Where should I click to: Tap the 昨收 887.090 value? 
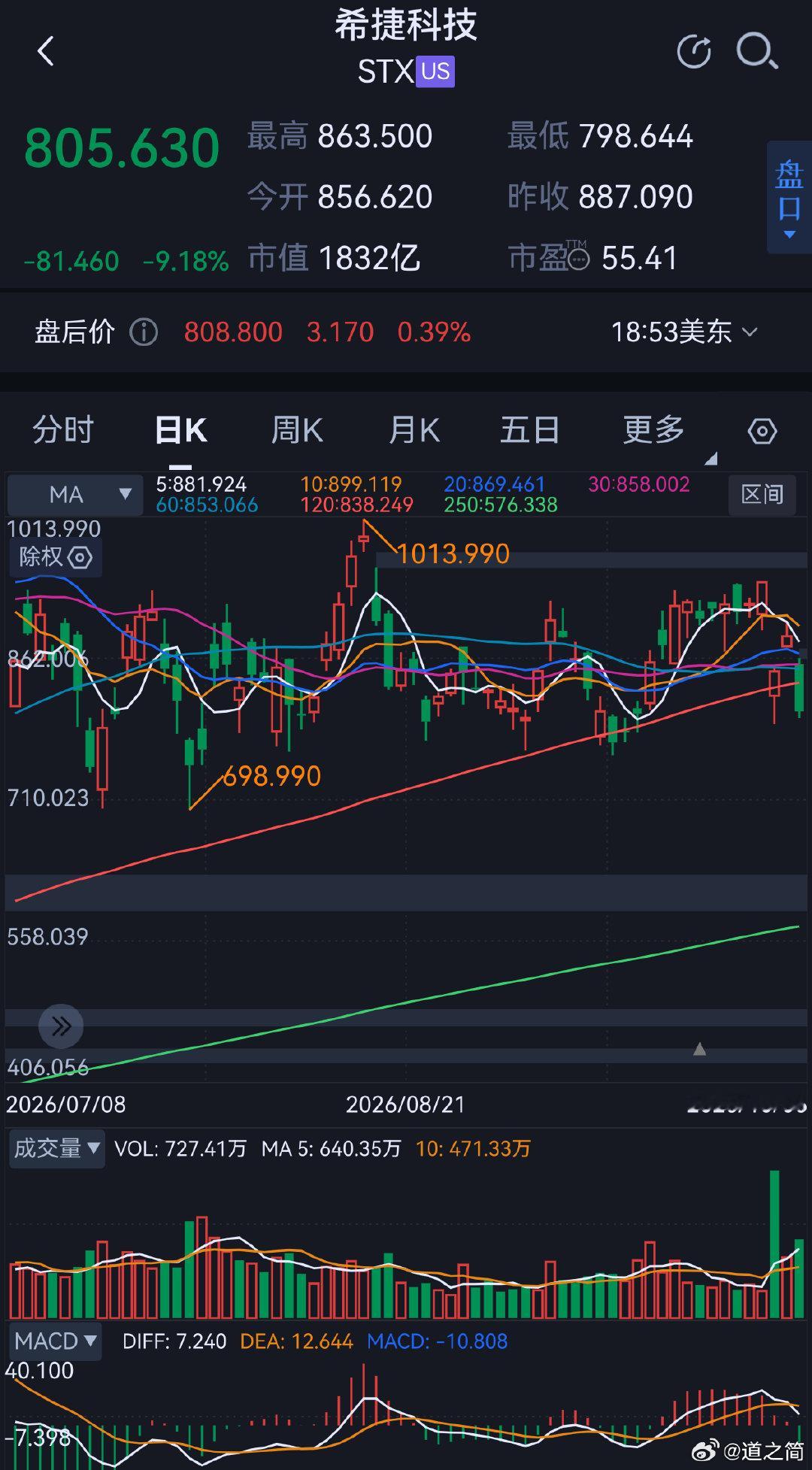635,197
